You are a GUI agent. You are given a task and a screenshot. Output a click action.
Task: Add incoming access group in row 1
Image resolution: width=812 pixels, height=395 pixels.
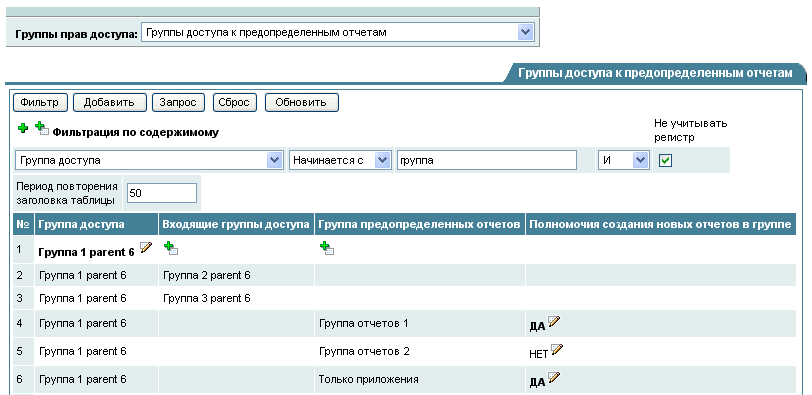[171, 248]
